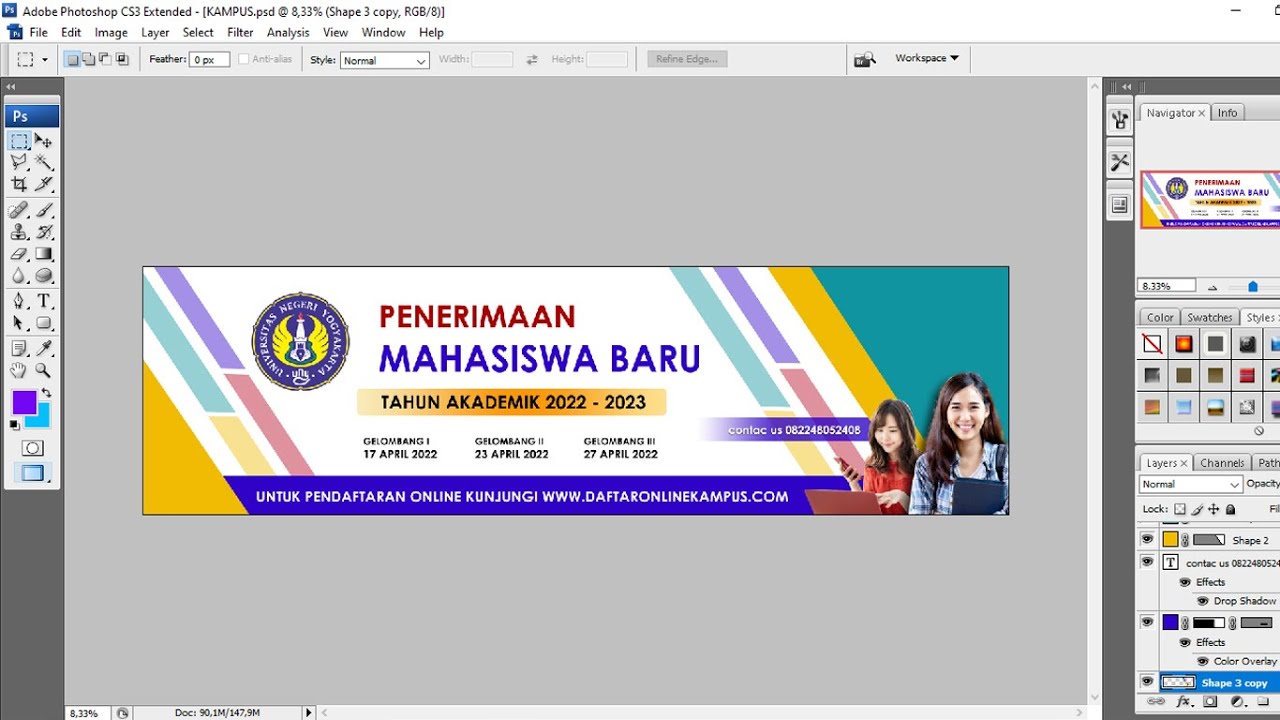This screenshot has height=720, width=1280.
Task: Open the Workspace dropdown
Action: coord(926,58)
